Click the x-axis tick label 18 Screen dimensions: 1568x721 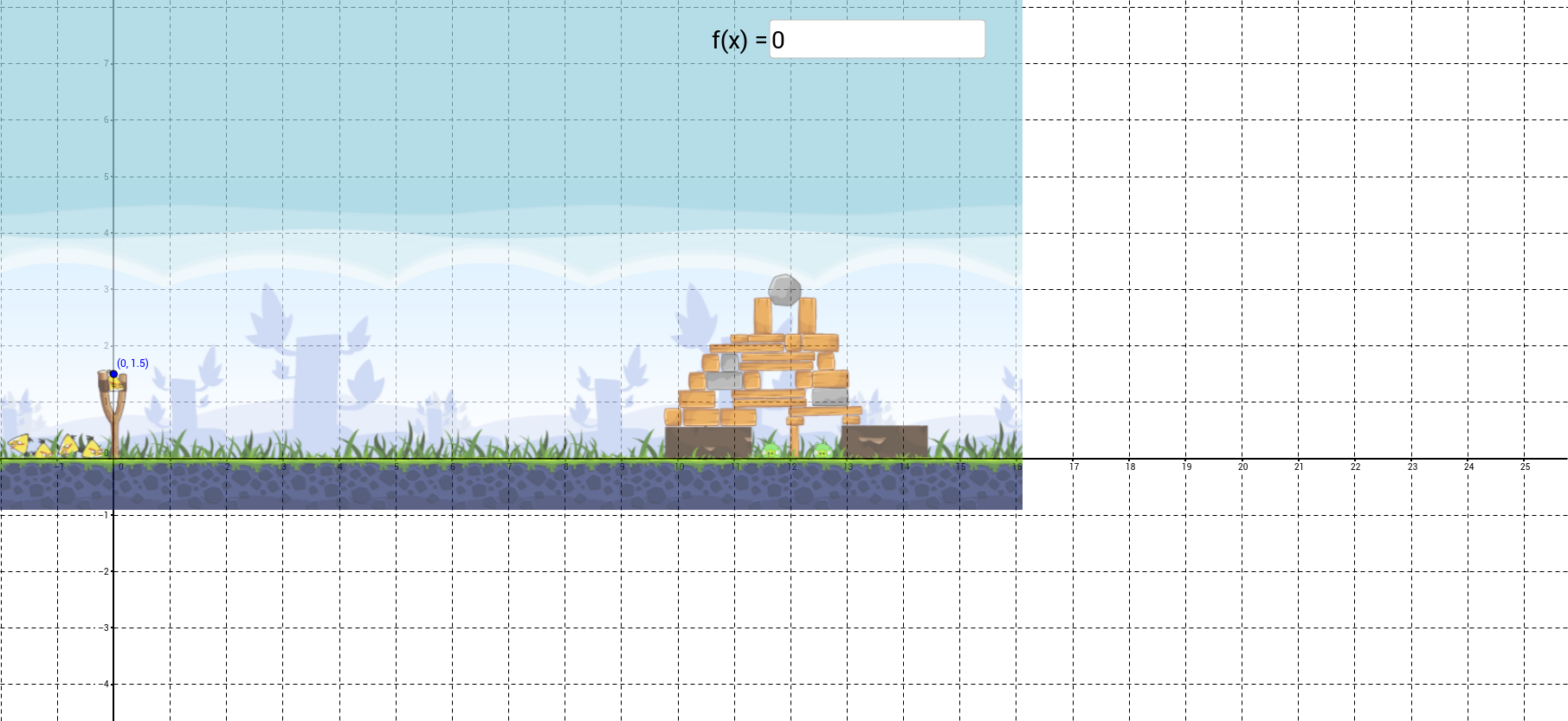tap(1130, 467)
